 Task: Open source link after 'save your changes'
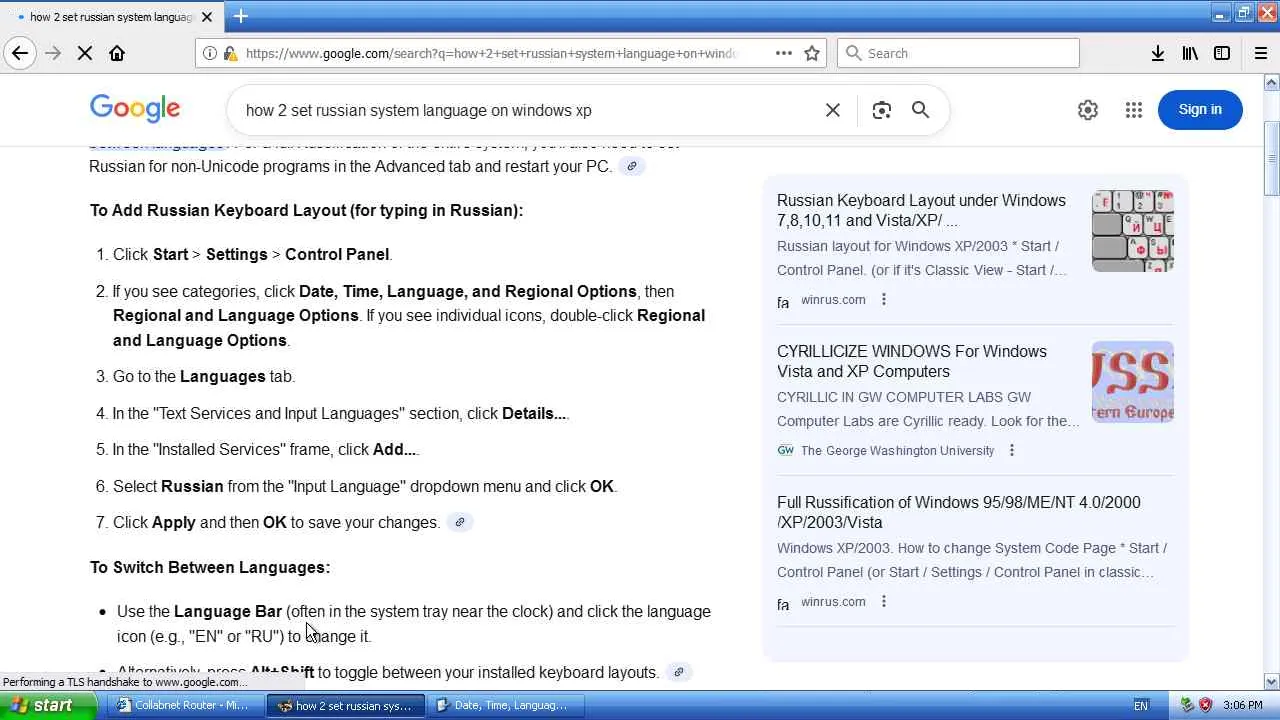point(460,522)
